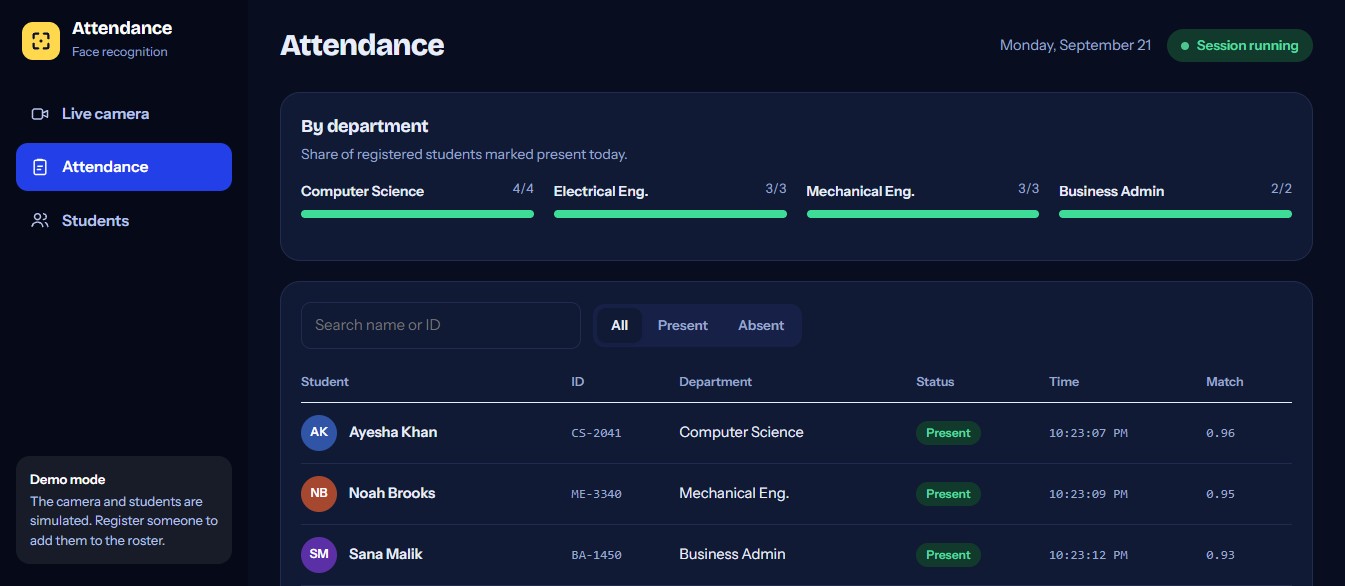1345x586 pixels.
Task: Click the Match column header
Action: click(x=1225, y=381)
